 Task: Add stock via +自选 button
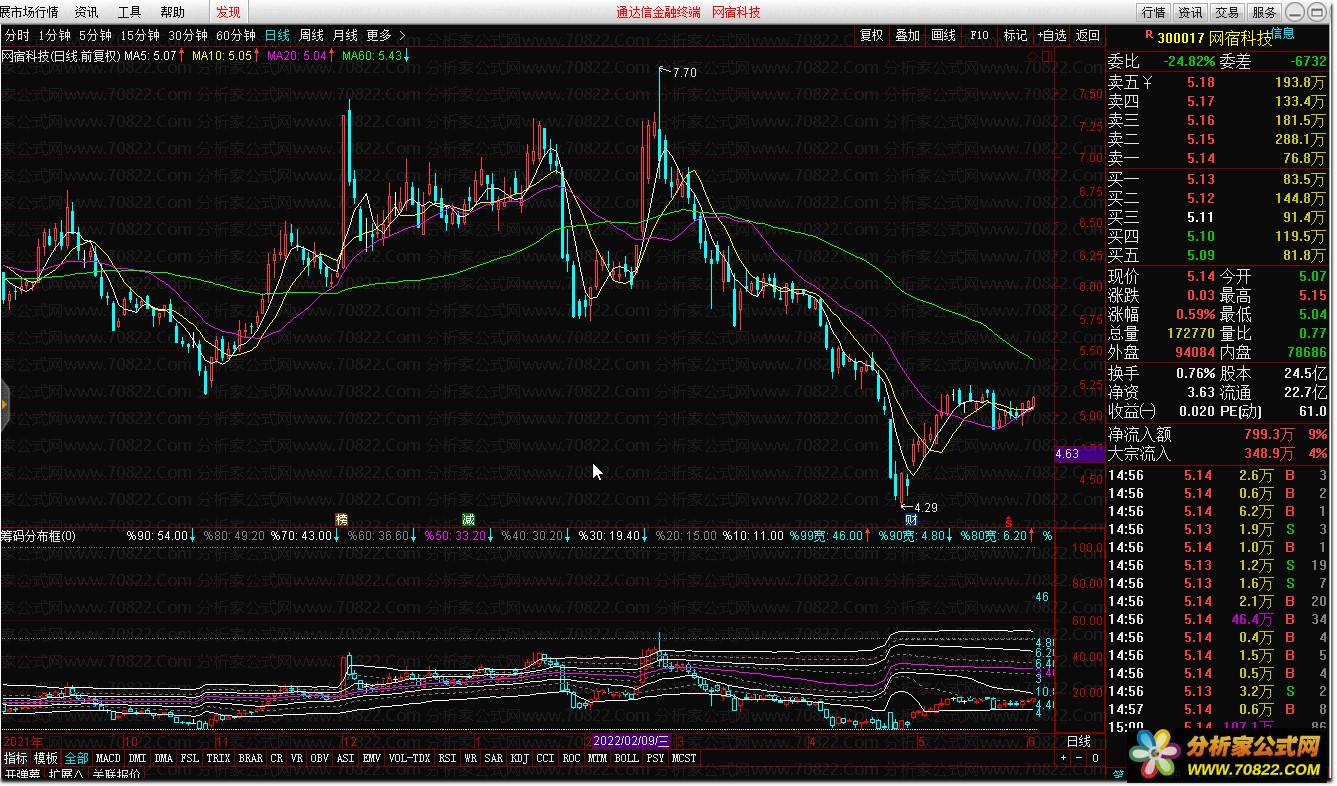1051,35
